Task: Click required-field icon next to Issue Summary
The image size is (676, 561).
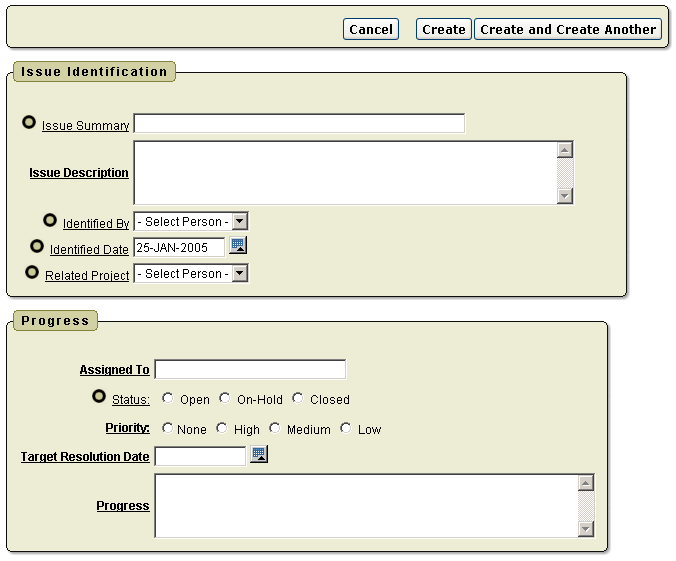Action: 29,122
